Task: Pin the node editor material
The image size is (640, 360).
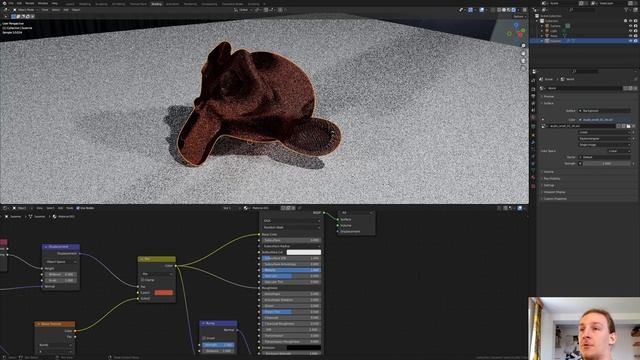Action: (300, 208)
